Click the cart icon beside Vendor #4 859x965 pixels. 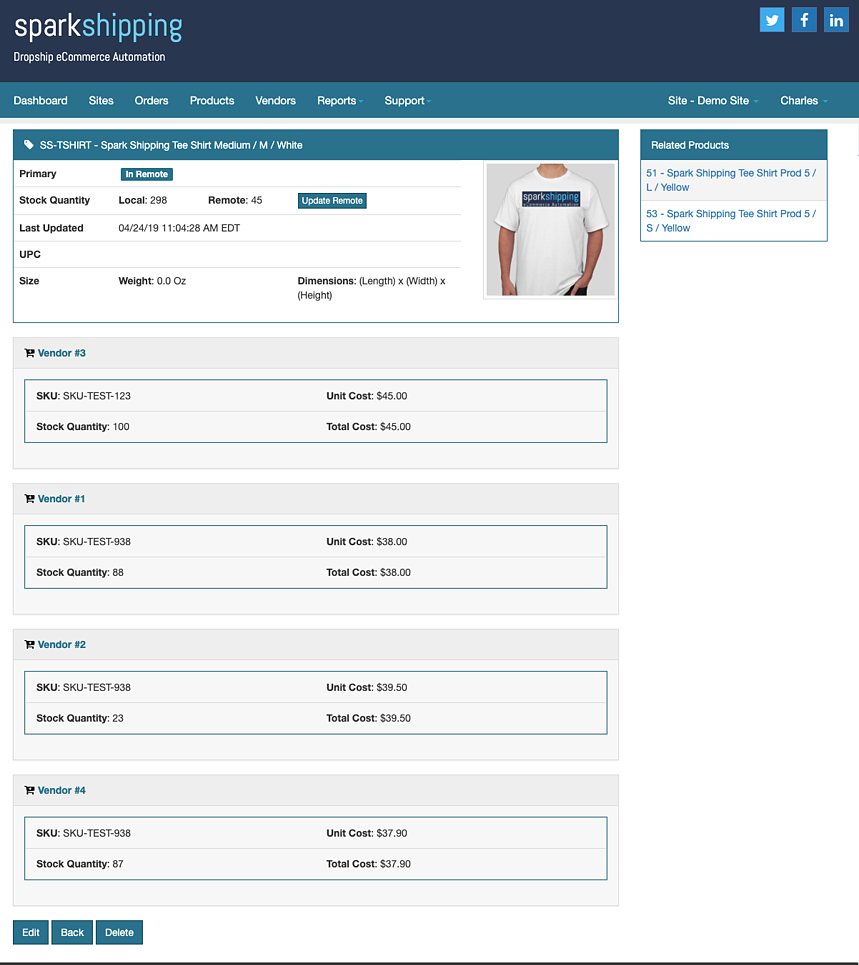click(29, 791)
